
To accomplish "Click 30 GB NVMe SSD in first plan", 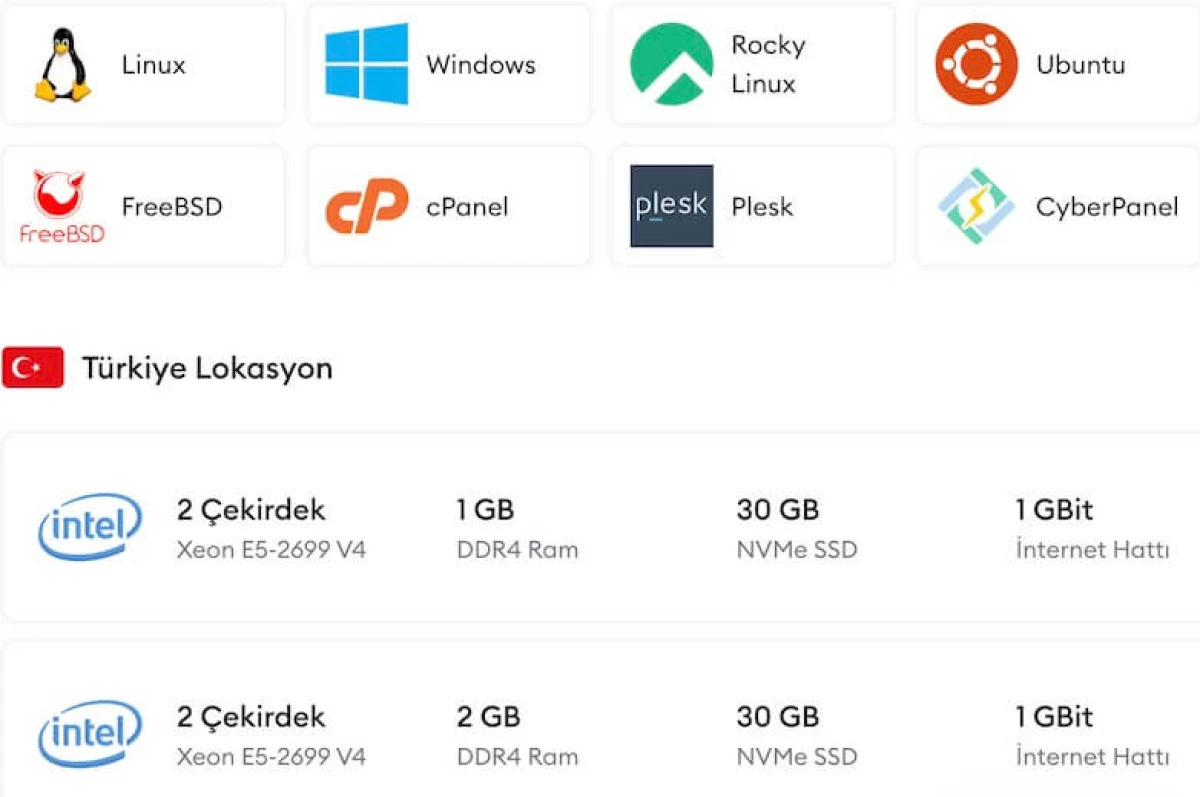I will (x=796, y=527).
